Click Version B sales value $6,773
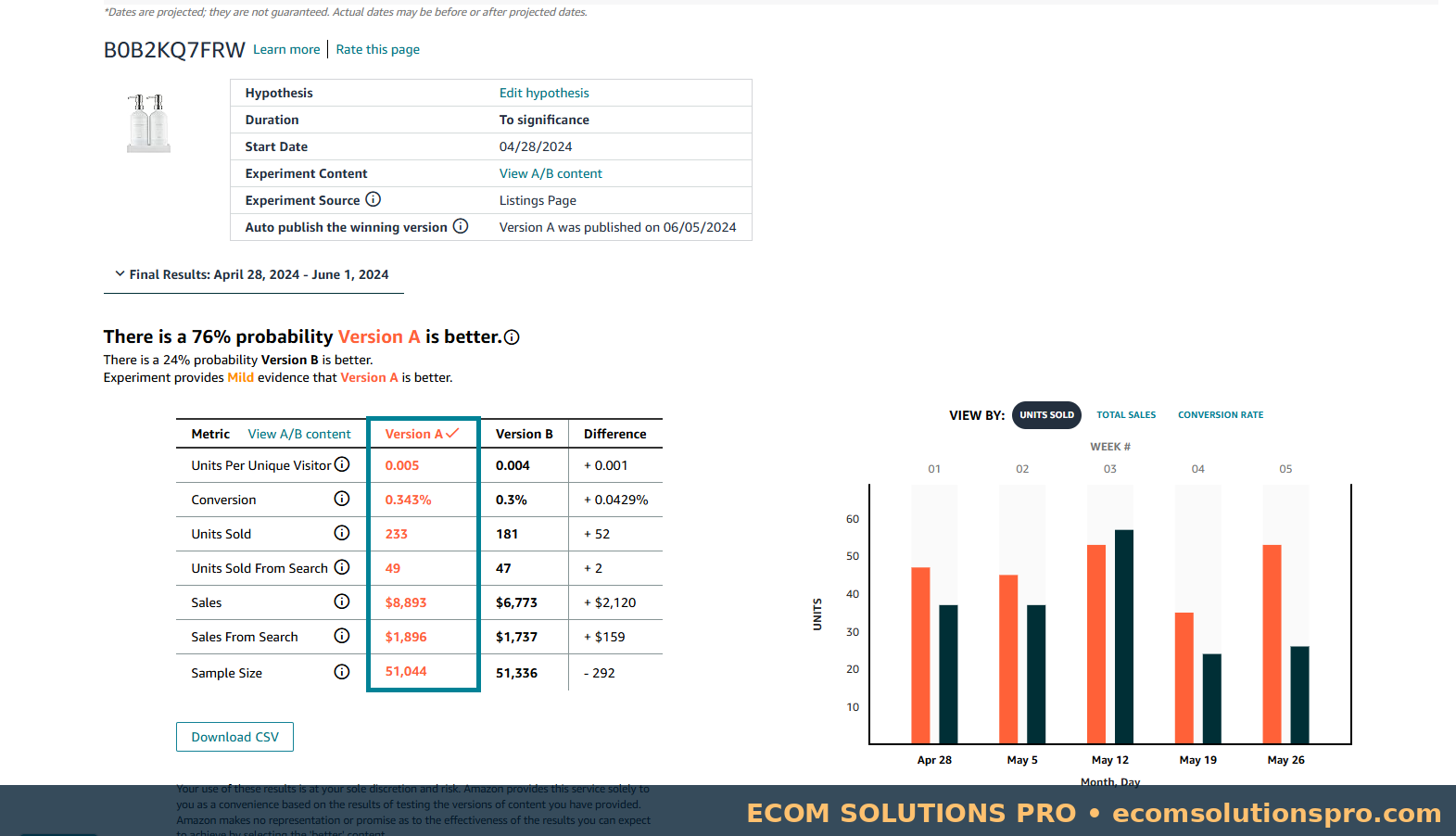Image resolution: width=1456 pixels, height=836 pixels. [516, 602]
